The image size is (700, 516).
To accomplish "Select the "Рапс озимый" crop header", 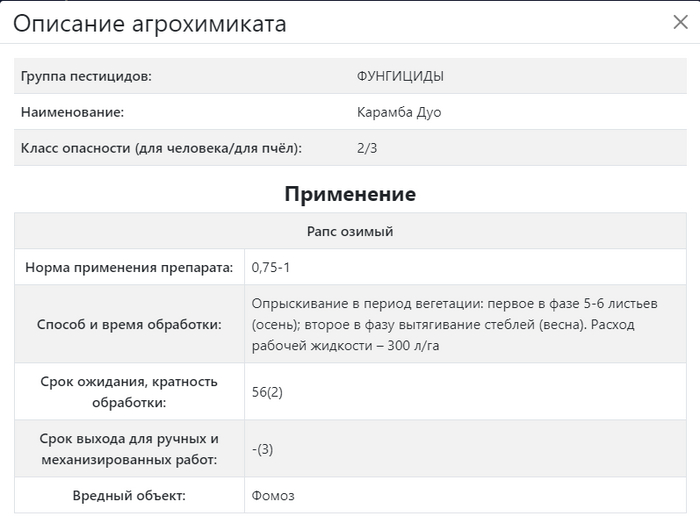I will point(350,232).
